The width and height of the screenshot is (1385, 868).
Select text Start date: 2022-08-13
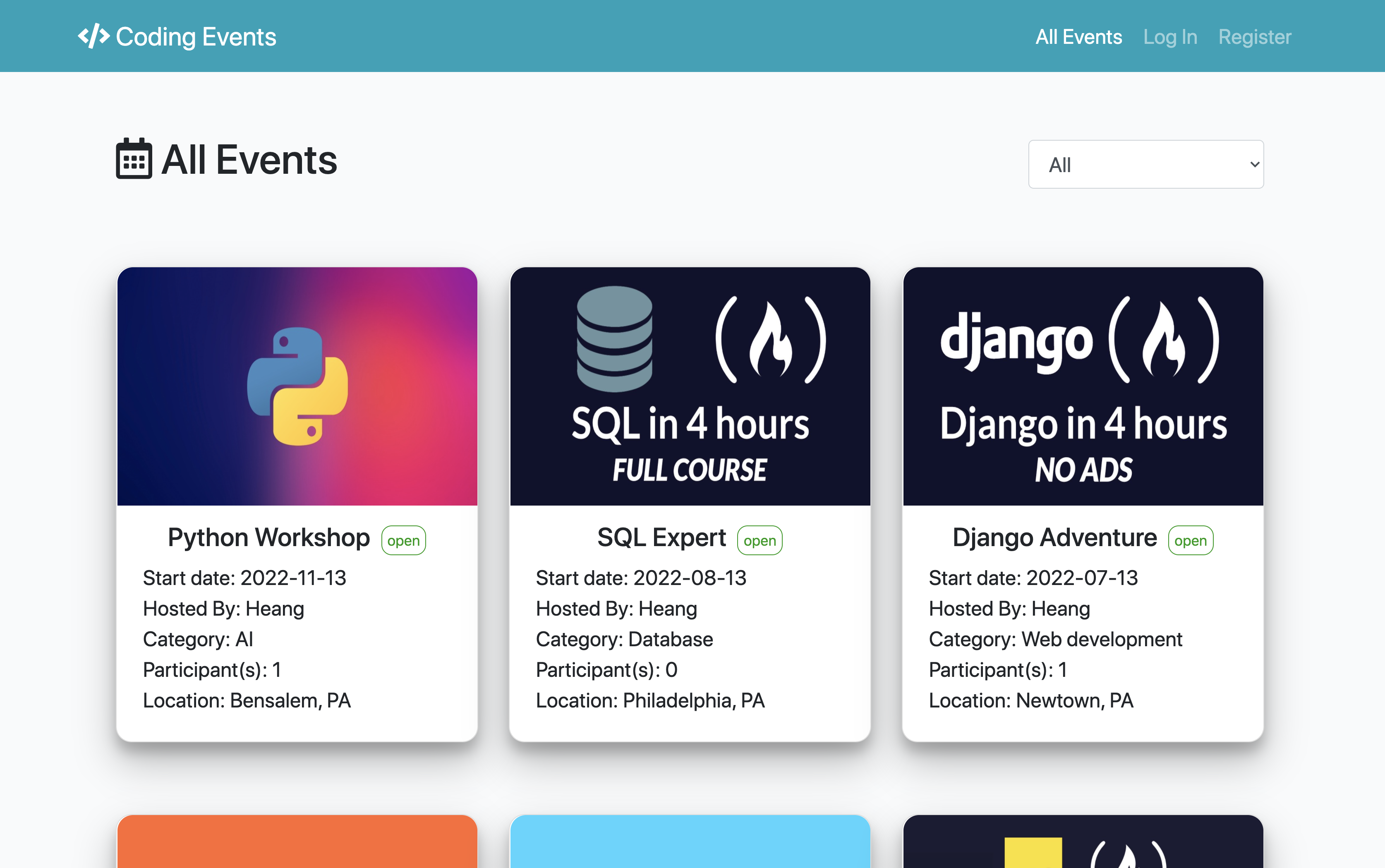coord(641,578)
